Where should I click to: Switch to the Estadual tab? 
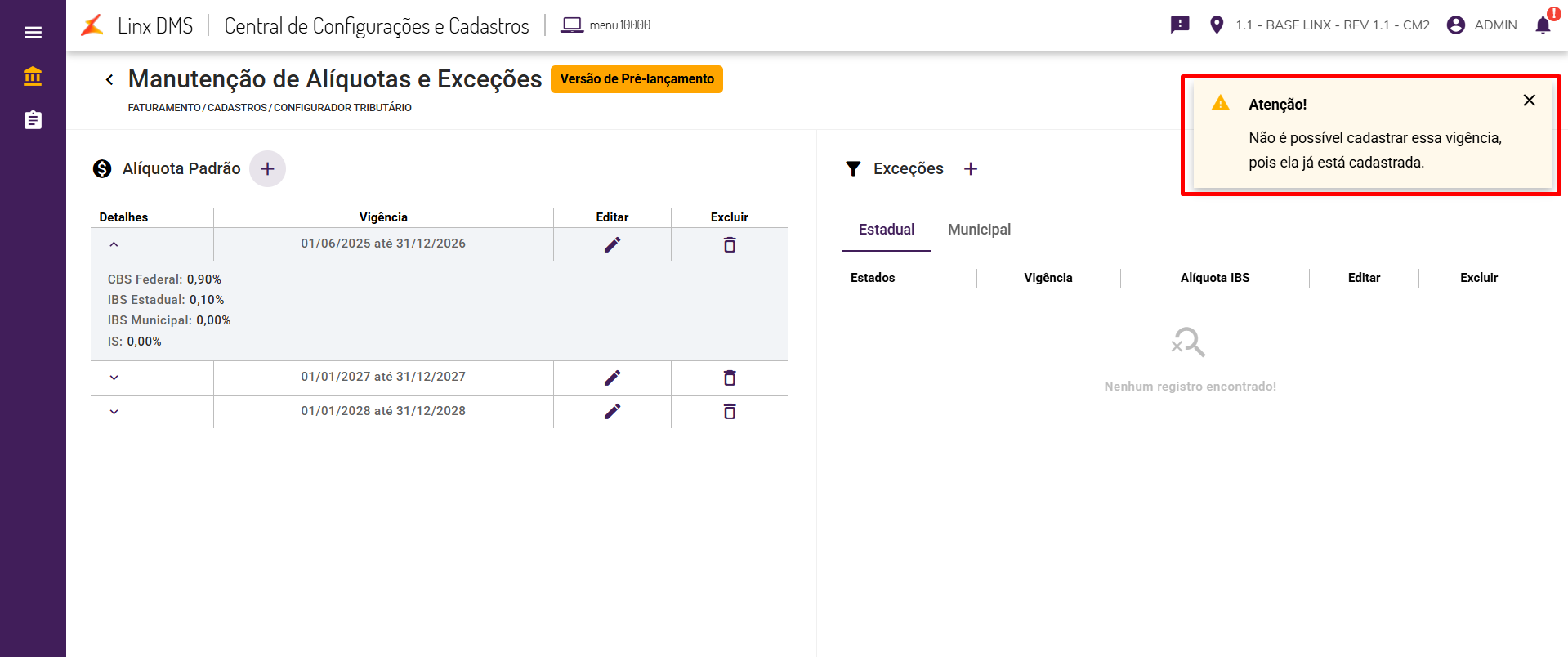point(887,230)
